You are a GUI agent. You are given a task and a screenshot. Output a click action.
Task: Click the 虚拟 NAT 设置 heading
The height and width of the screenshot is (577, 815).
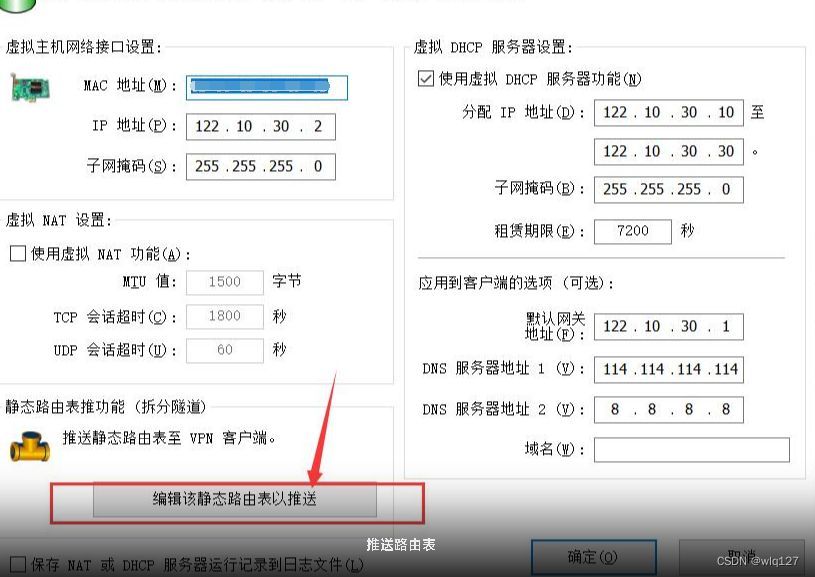coord(58,220)
